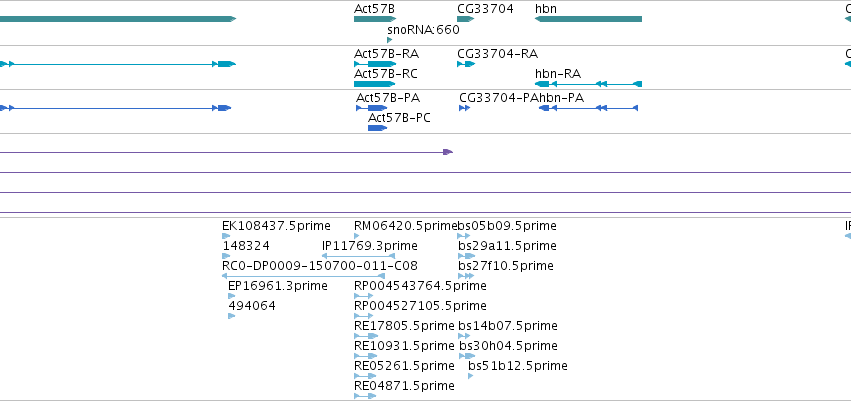Select the EK108437.5prime EST arrow
Image resolution: width=851 pixels, height=401 pixels.
click(226, 236)
